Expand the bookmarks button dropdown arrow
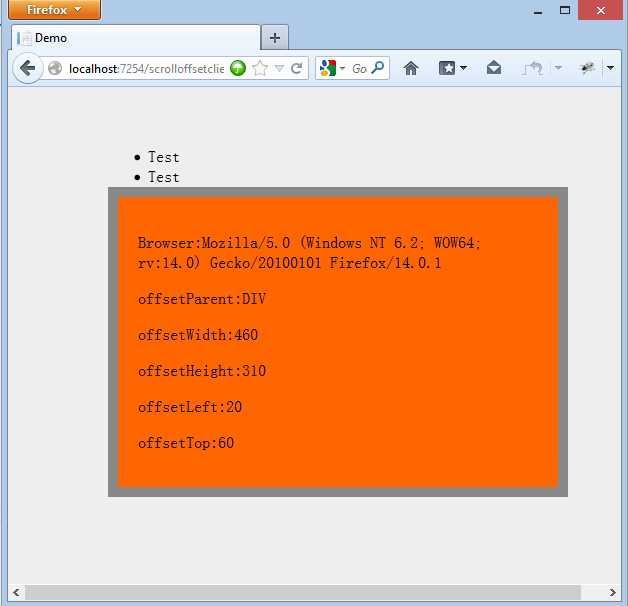628x606 pixels. (x=463, y=68)
